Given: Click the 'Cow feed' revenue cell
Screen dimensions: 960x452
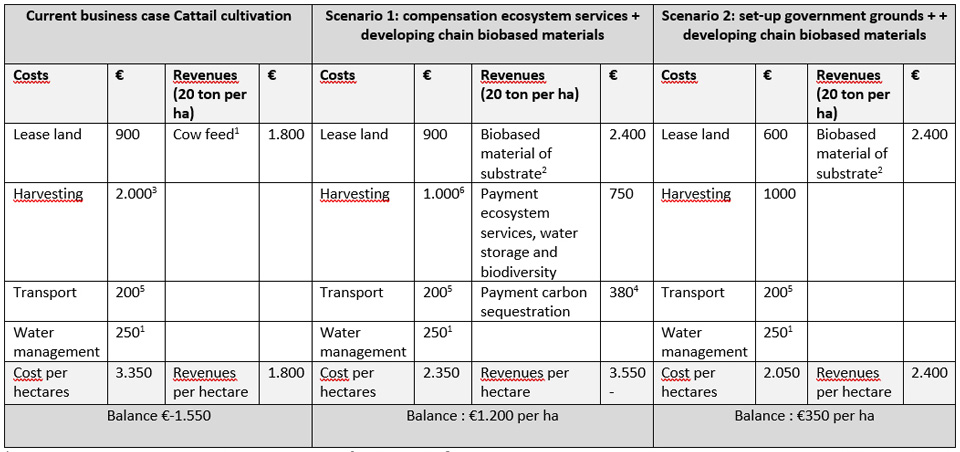Looking at the screenshot, I should pos(212,151).
